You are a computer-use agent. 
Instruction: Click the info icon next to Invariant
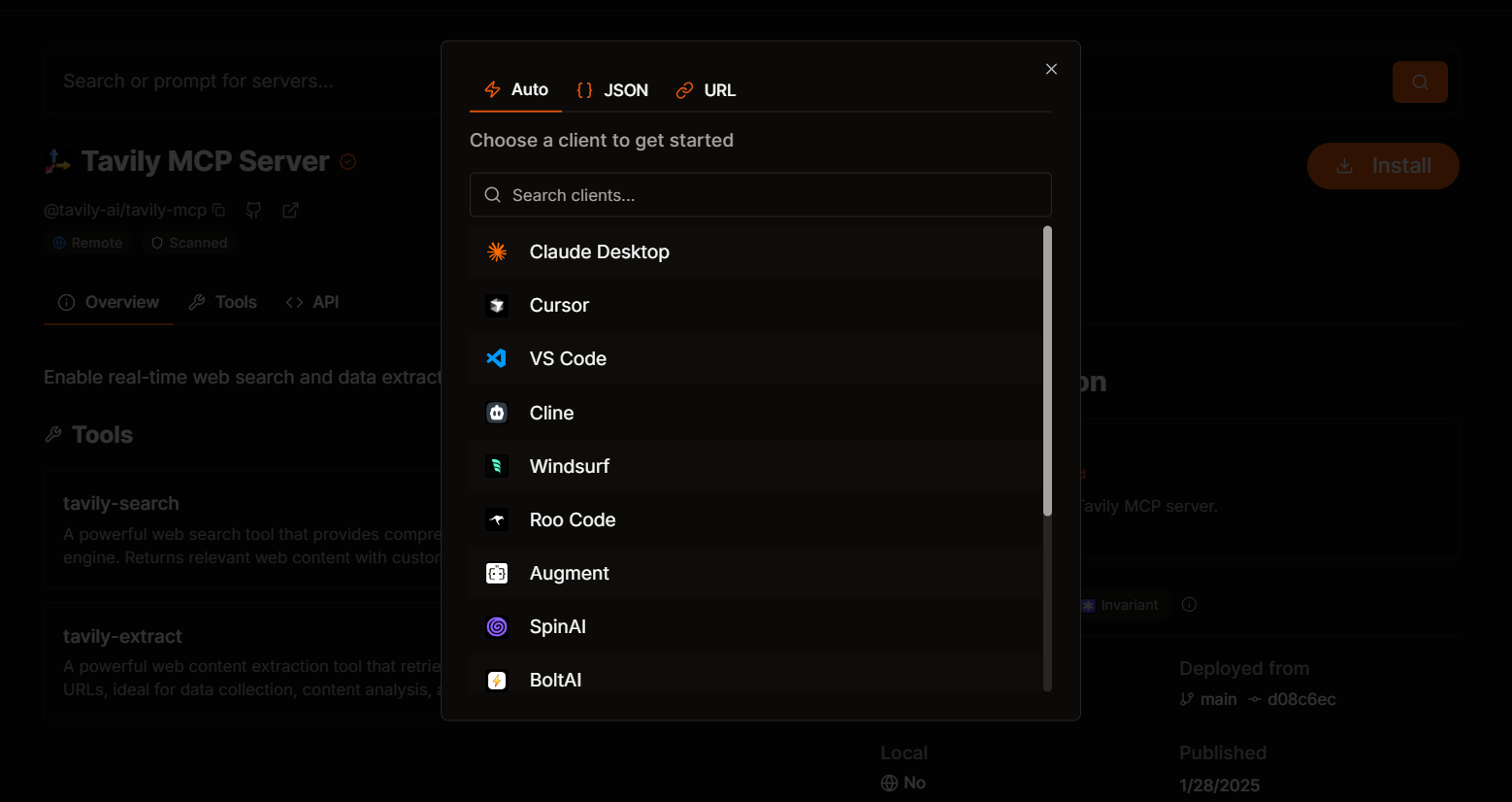1189,604
